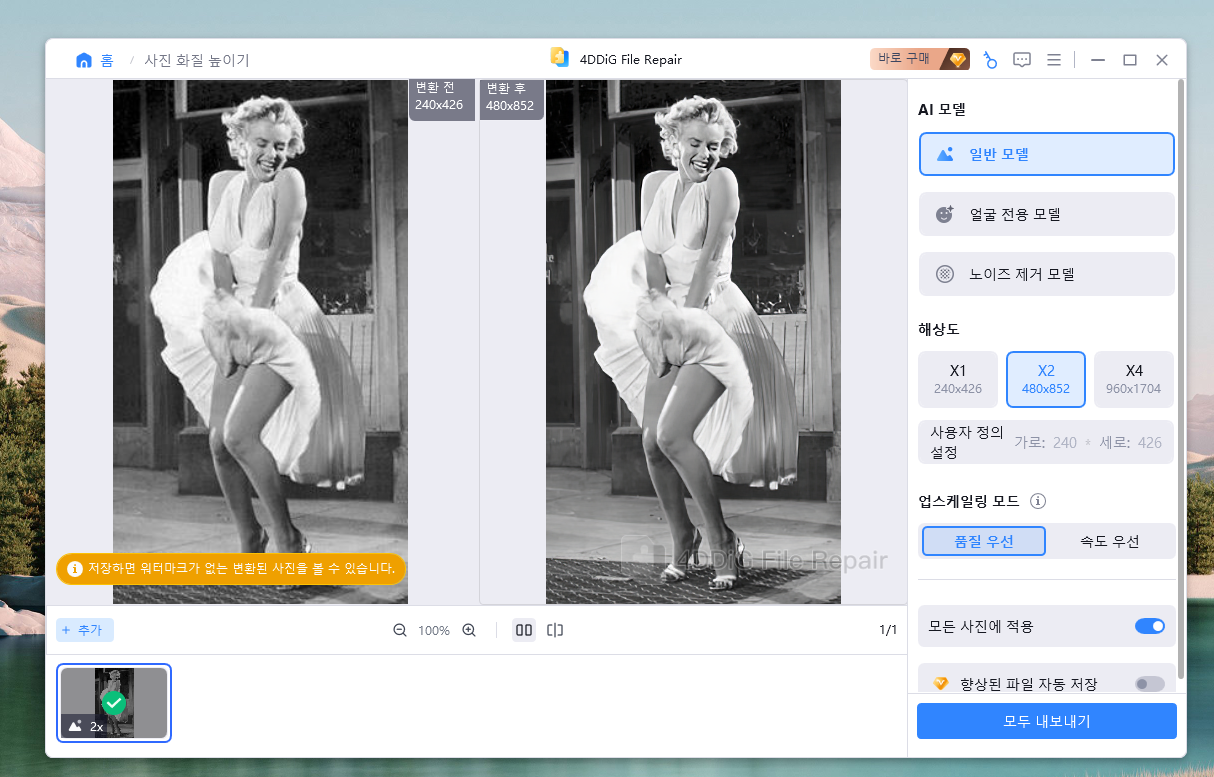
Task: Go to 홈 via the house icon
Action: click(84, 60)
